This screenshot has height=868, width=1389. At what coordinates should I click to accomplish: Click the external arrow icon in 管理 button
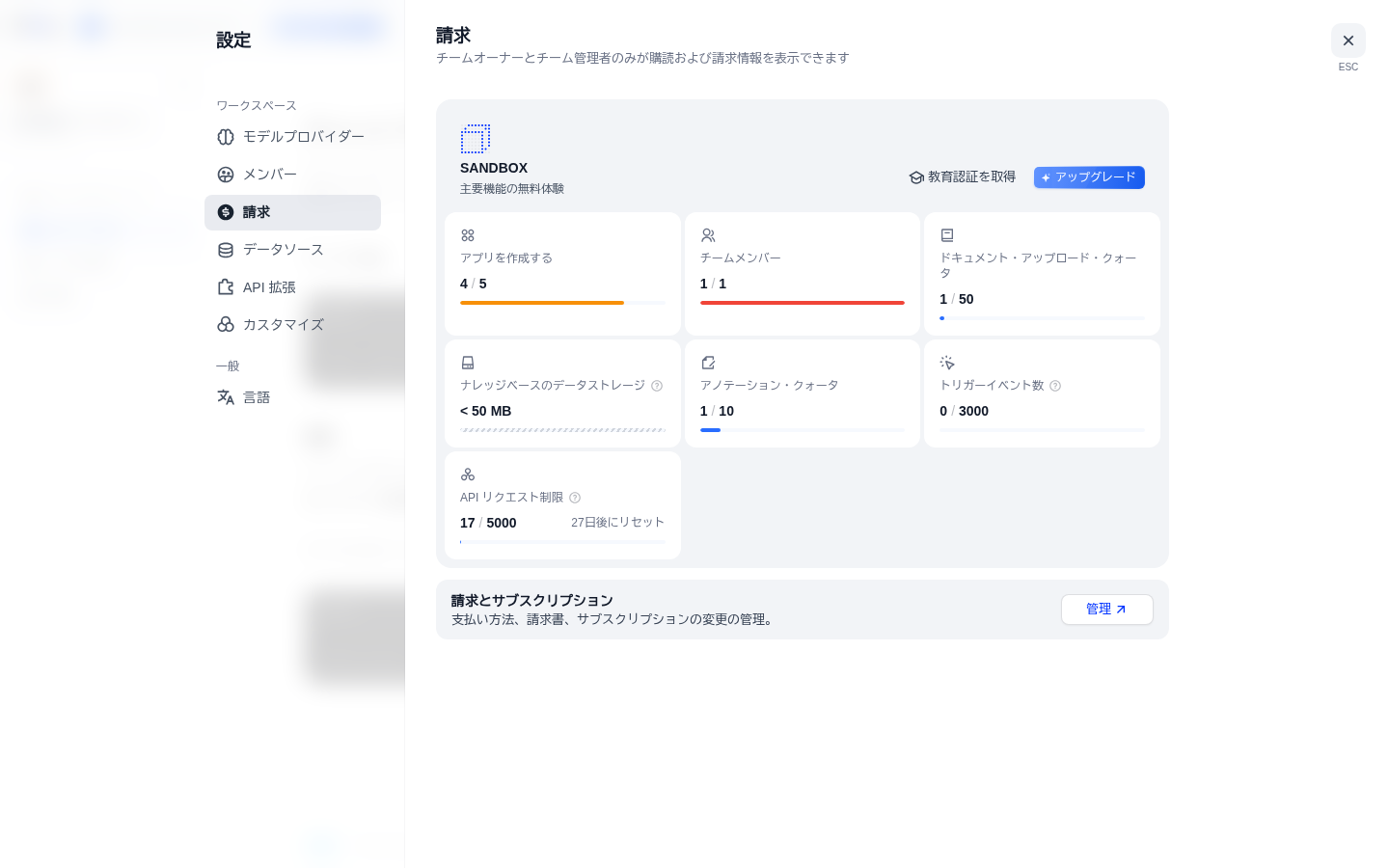[1121, 610]
